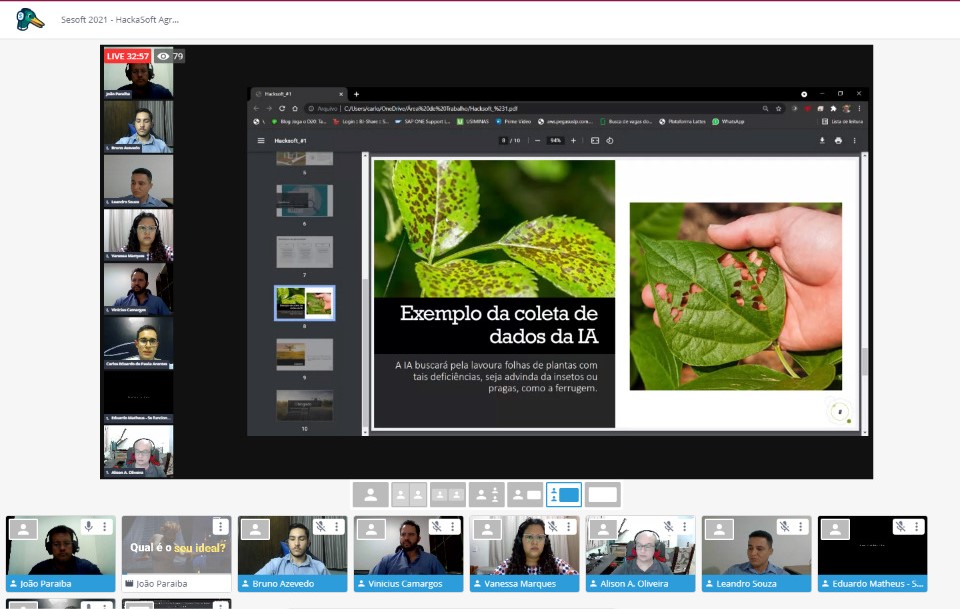This screenshot has height=609, width=960.
Task: Zoom out the PDF with the minus button
Action: 538,141
